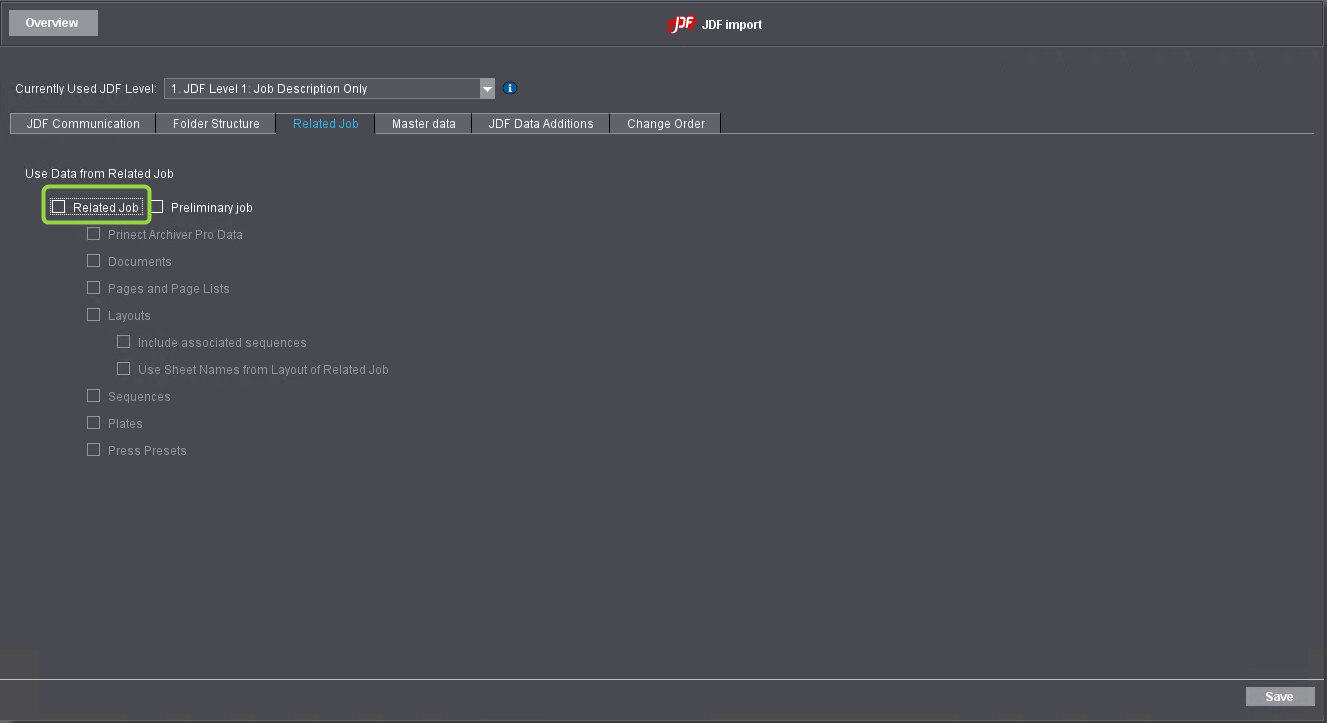Image resolution: width=1327 pixels, height=723 pixels.
Task: Check the Preliminary job option
Action: (x=157, y=206)
